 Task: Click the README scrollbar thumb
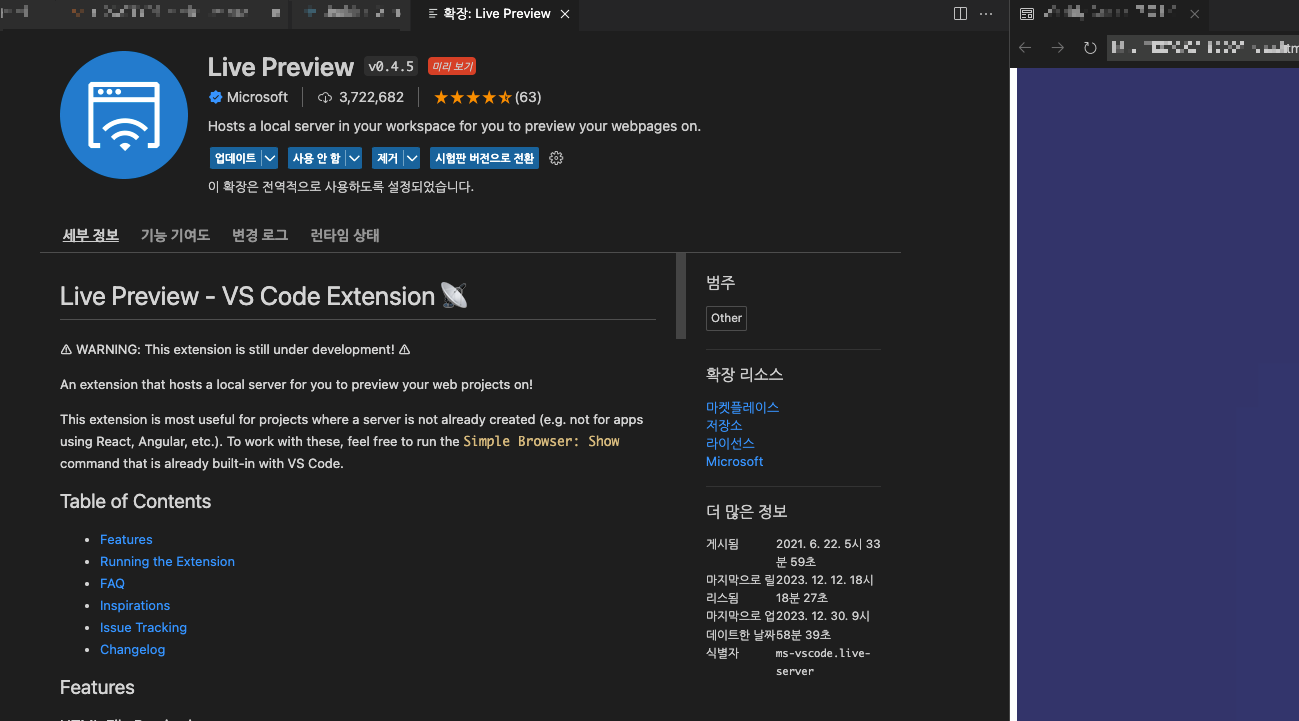[681, 296]
